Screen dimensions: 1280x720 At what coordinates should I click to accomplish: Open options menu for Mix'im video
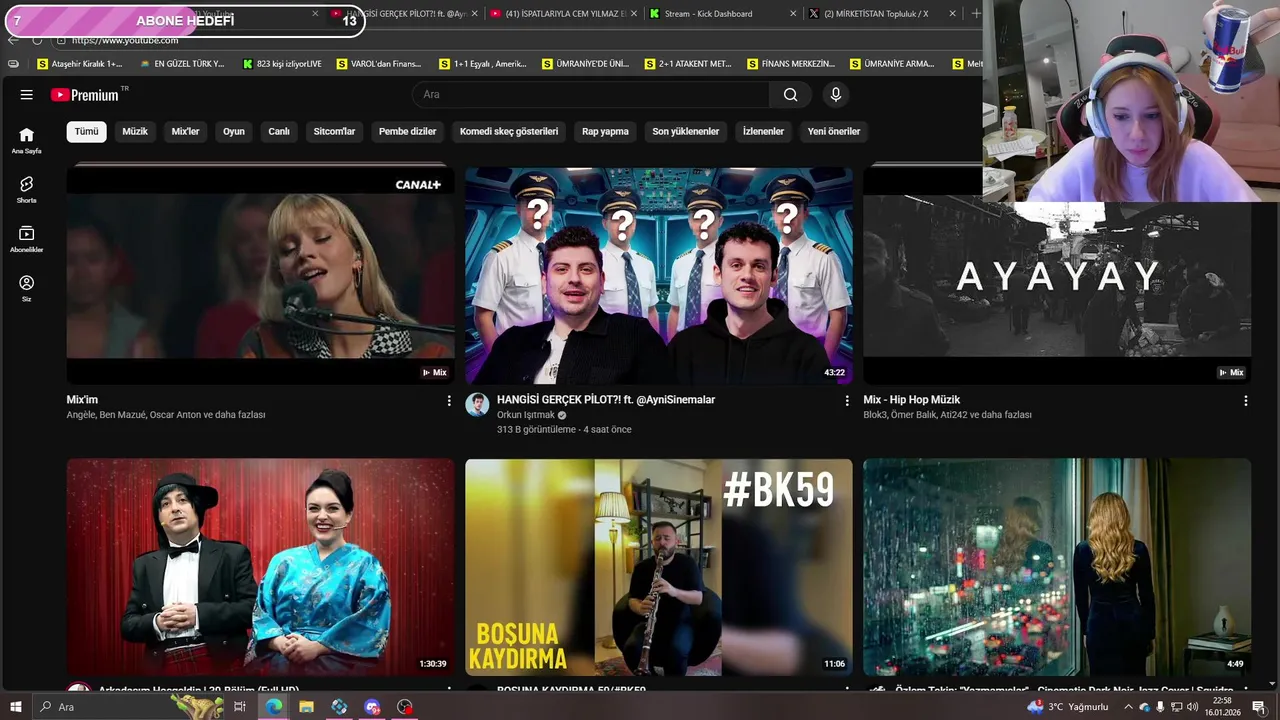(448, 400)
